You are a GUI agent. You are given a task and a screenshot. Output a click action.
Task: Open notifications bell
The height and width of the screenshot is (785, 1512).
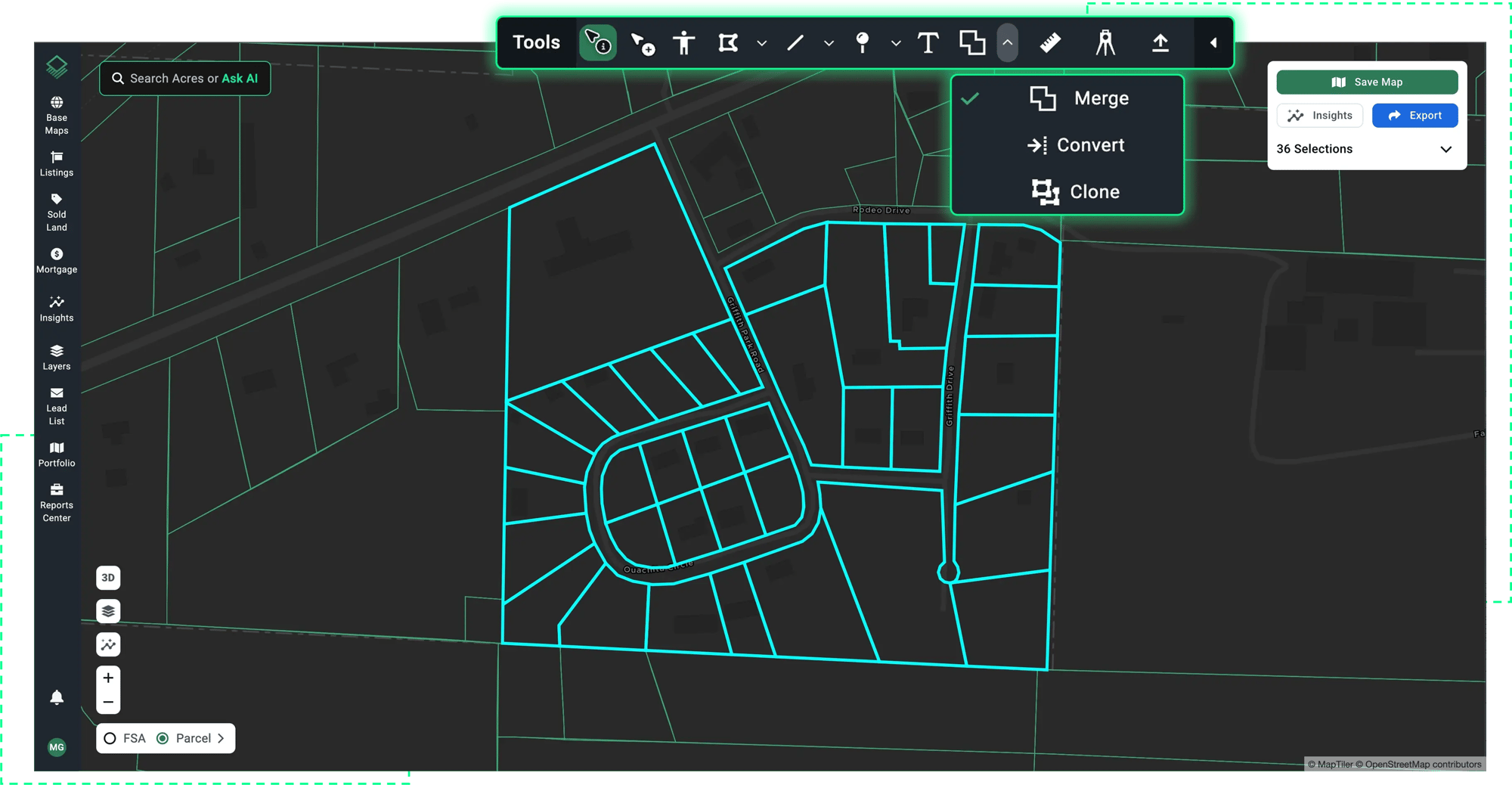click(x=57, y=697)
